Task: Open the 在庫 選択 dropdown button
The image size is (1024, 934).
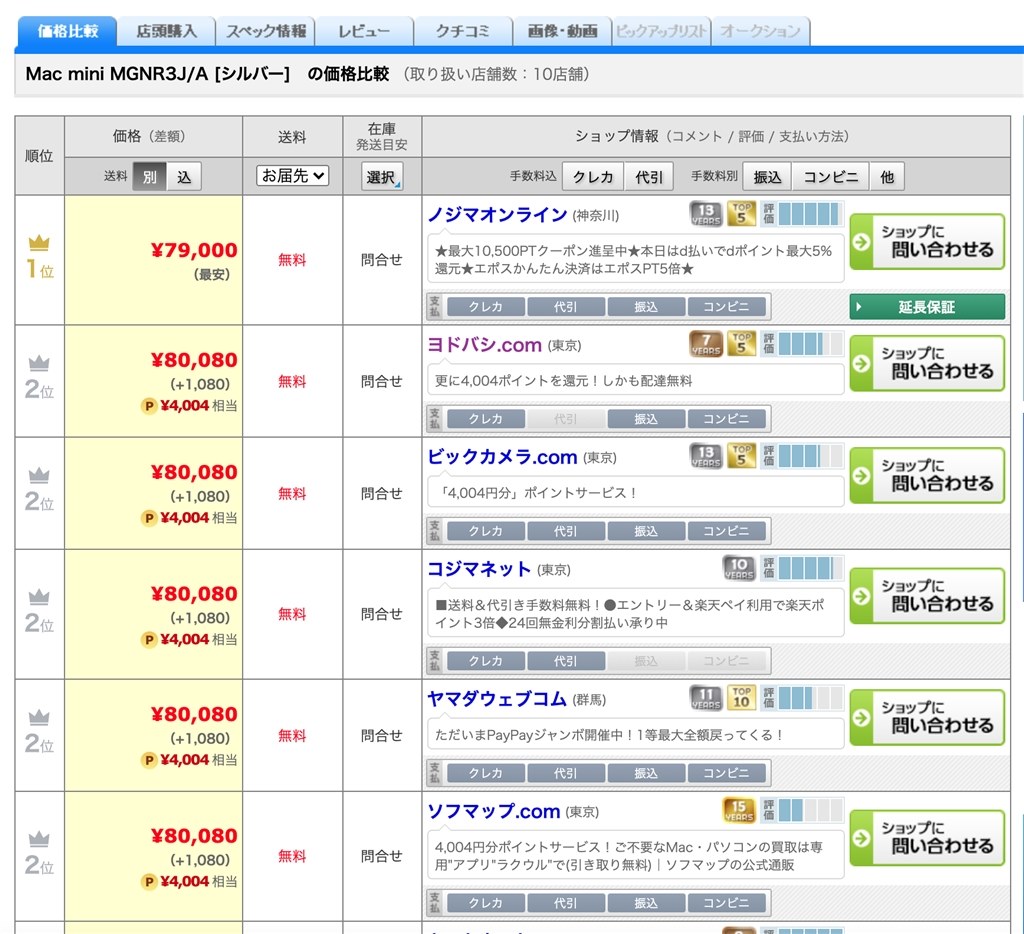Action: [382, 176]
